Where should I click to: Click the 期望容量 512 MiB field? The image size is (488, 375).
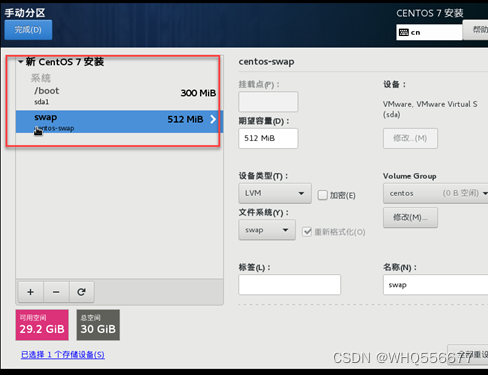tap(268, 138)
